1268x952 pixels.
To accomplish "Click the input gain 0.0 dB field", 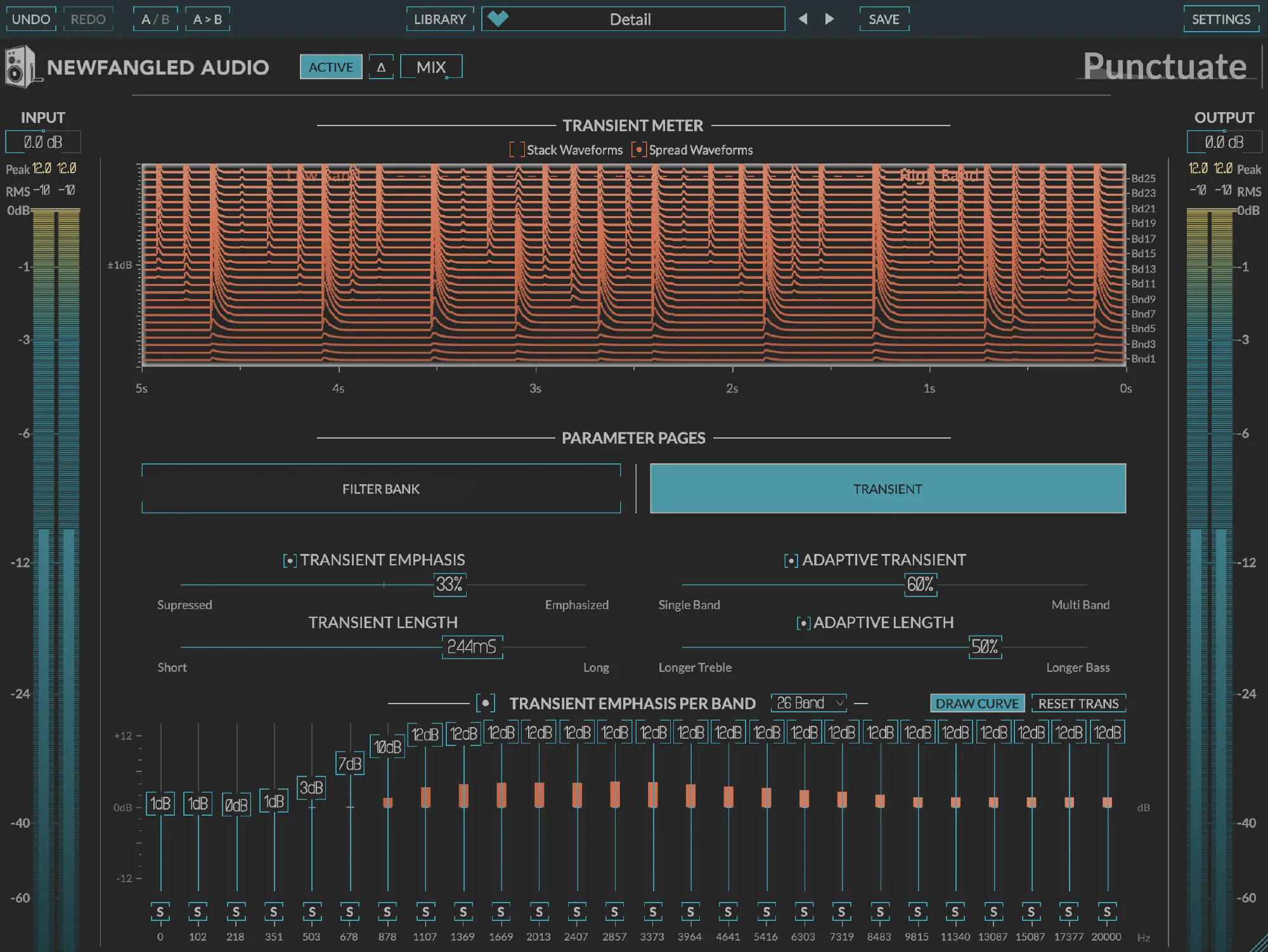I will 43,142.
